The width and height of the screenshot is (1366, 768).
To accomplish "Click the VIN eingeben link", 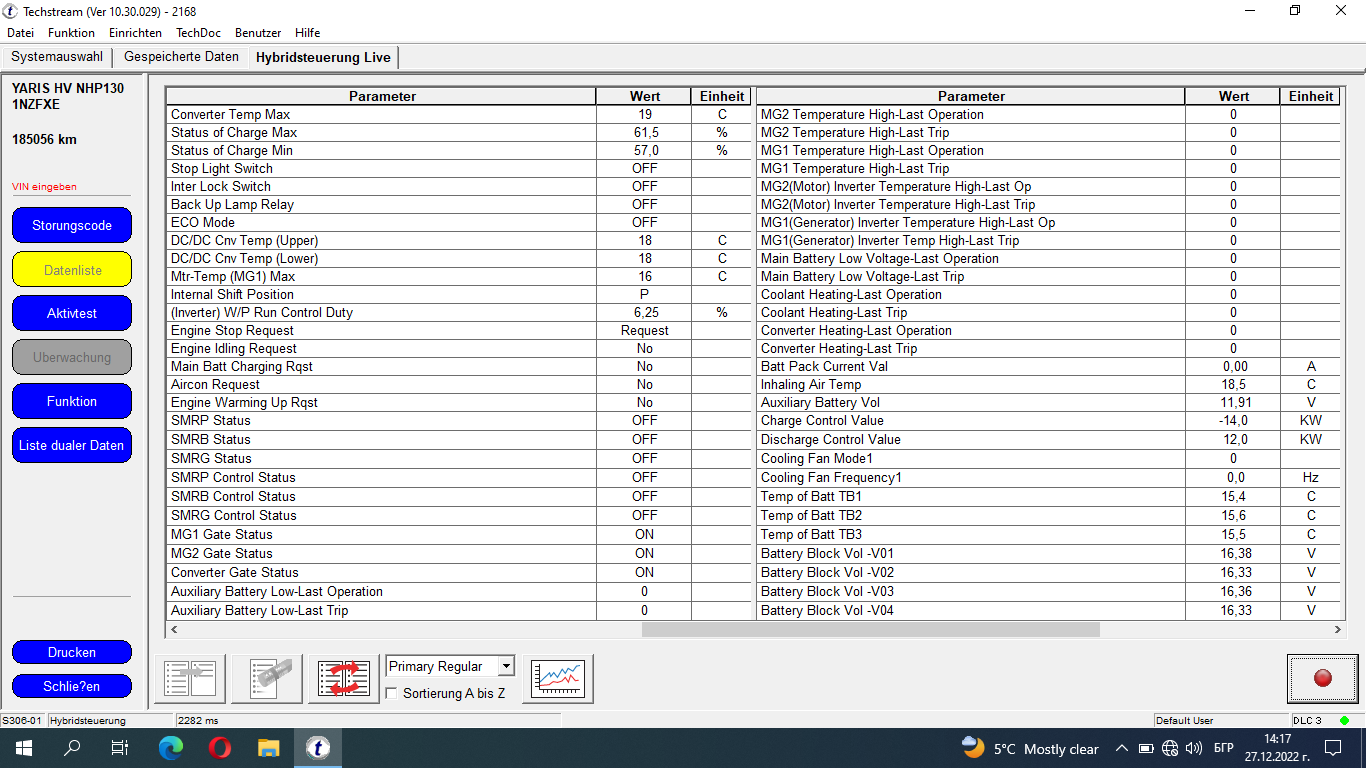I will point(44,186).
